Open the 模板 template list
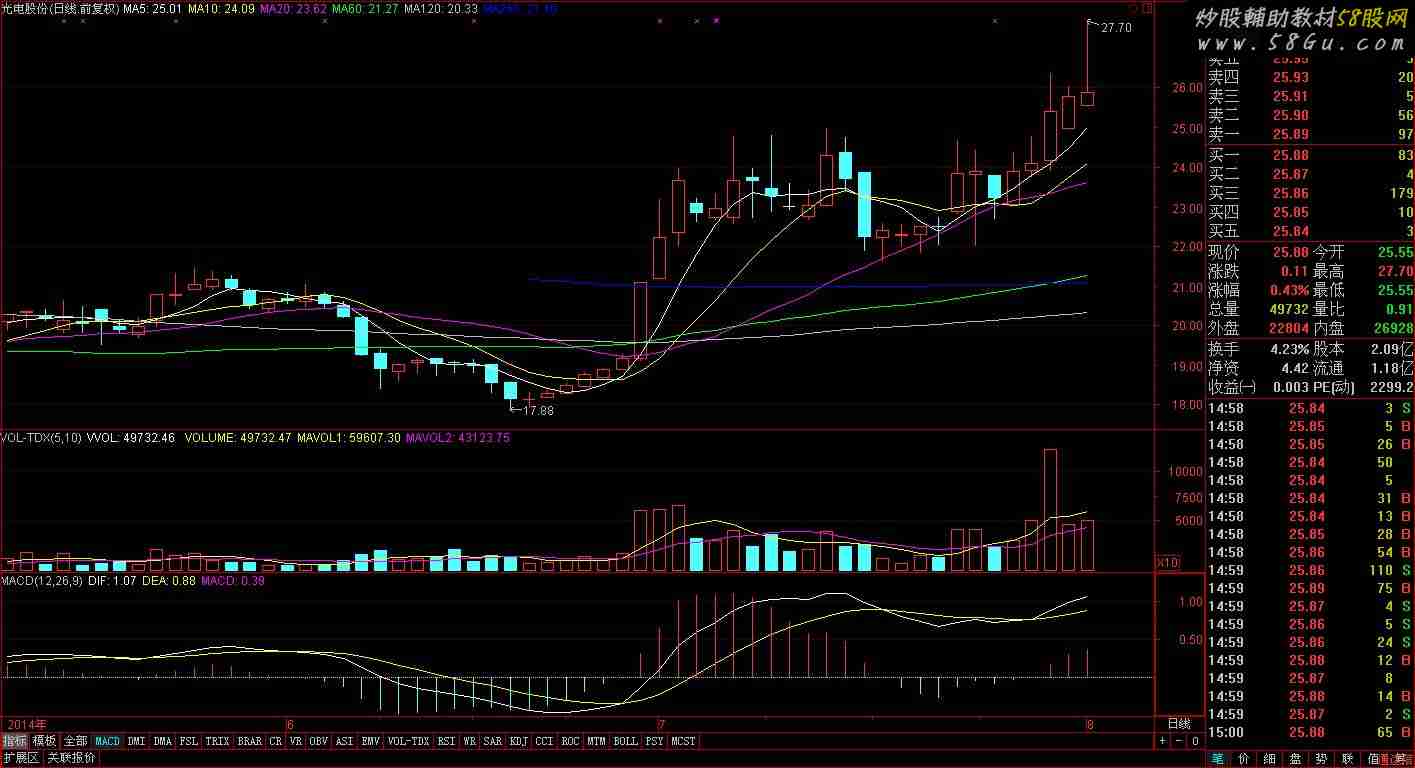 45,741
